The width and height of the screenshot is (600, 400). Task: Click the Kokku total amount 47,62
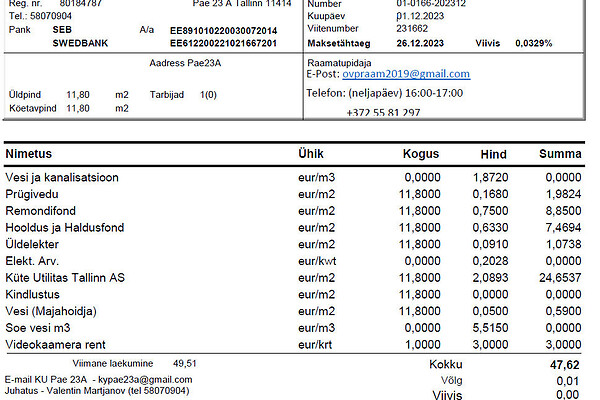coord(564,365)
